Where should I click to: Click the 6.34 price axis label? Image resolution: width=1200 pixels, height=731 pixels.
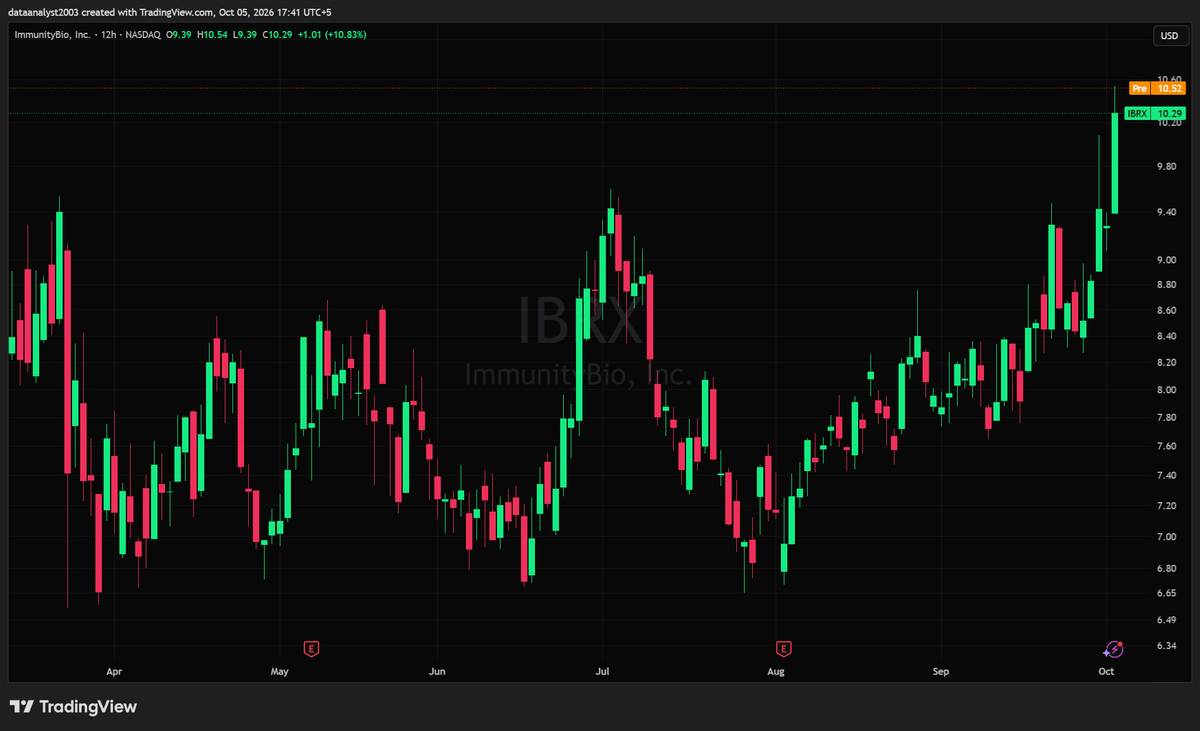tap(1167, 646)
